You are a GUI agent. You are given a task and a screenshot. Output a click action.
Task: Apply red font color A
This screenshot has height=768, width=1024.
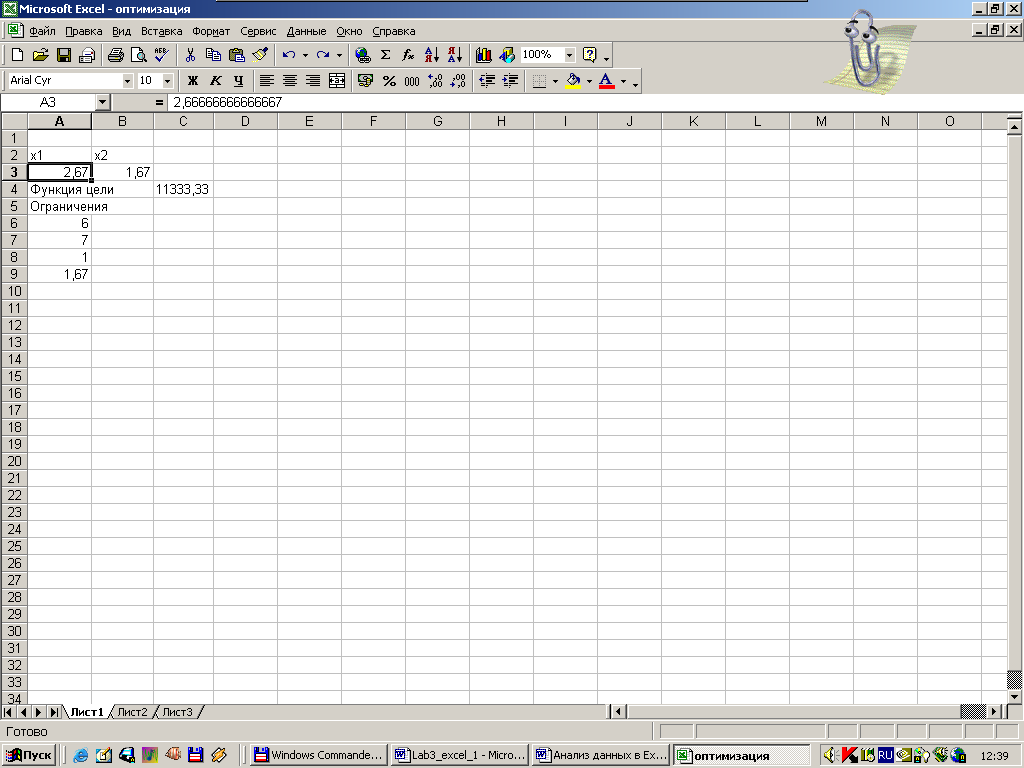[607, 80]
